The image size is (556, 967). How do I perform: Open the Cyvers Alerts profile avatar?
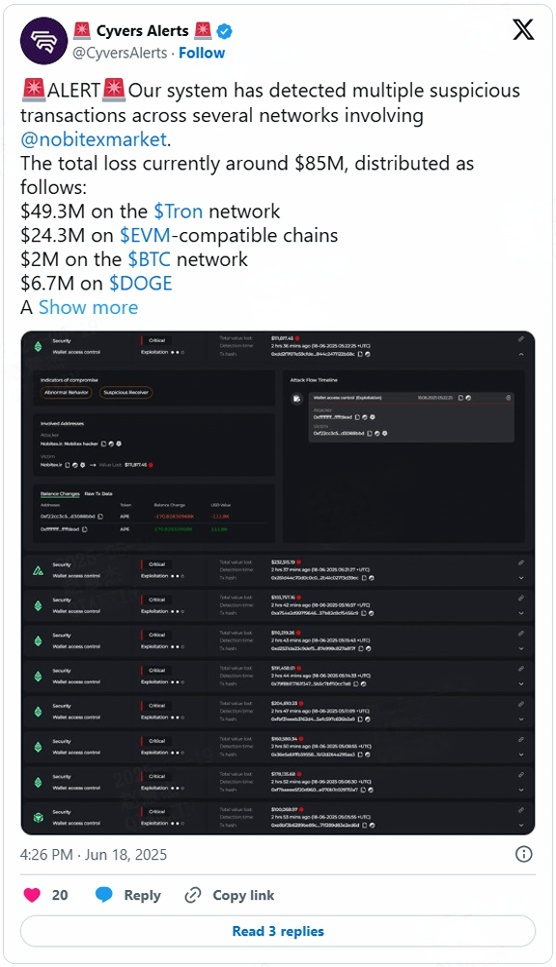(x=43, y=41)
